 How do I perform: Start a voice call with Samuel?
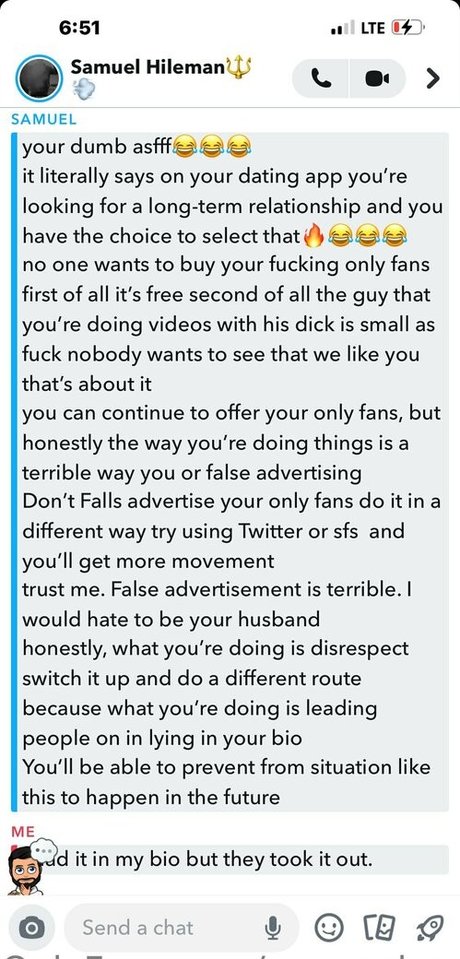321,78
